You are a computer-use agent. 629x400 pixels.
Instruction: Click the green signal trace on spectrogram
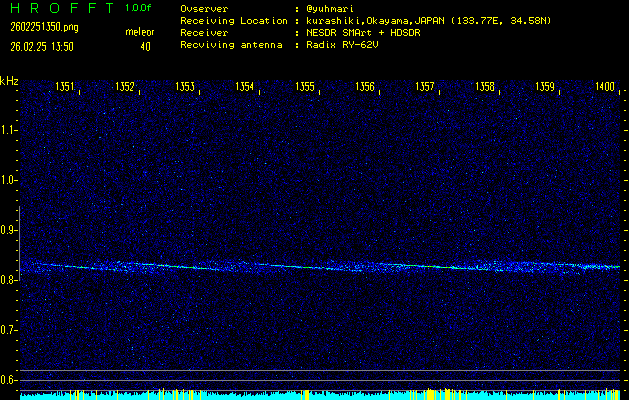tap(300, 268)
